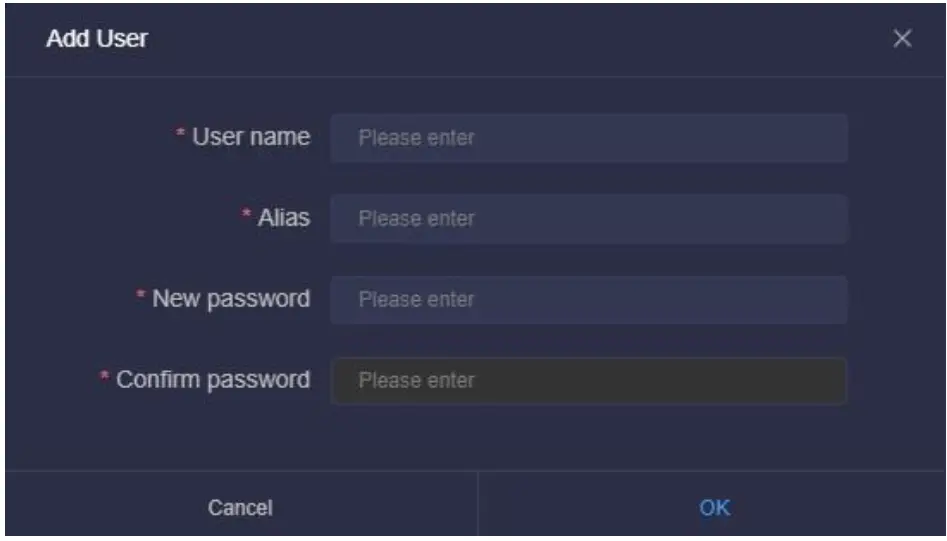
Task: Click the Add User dialog title
Action: point(97,39)
